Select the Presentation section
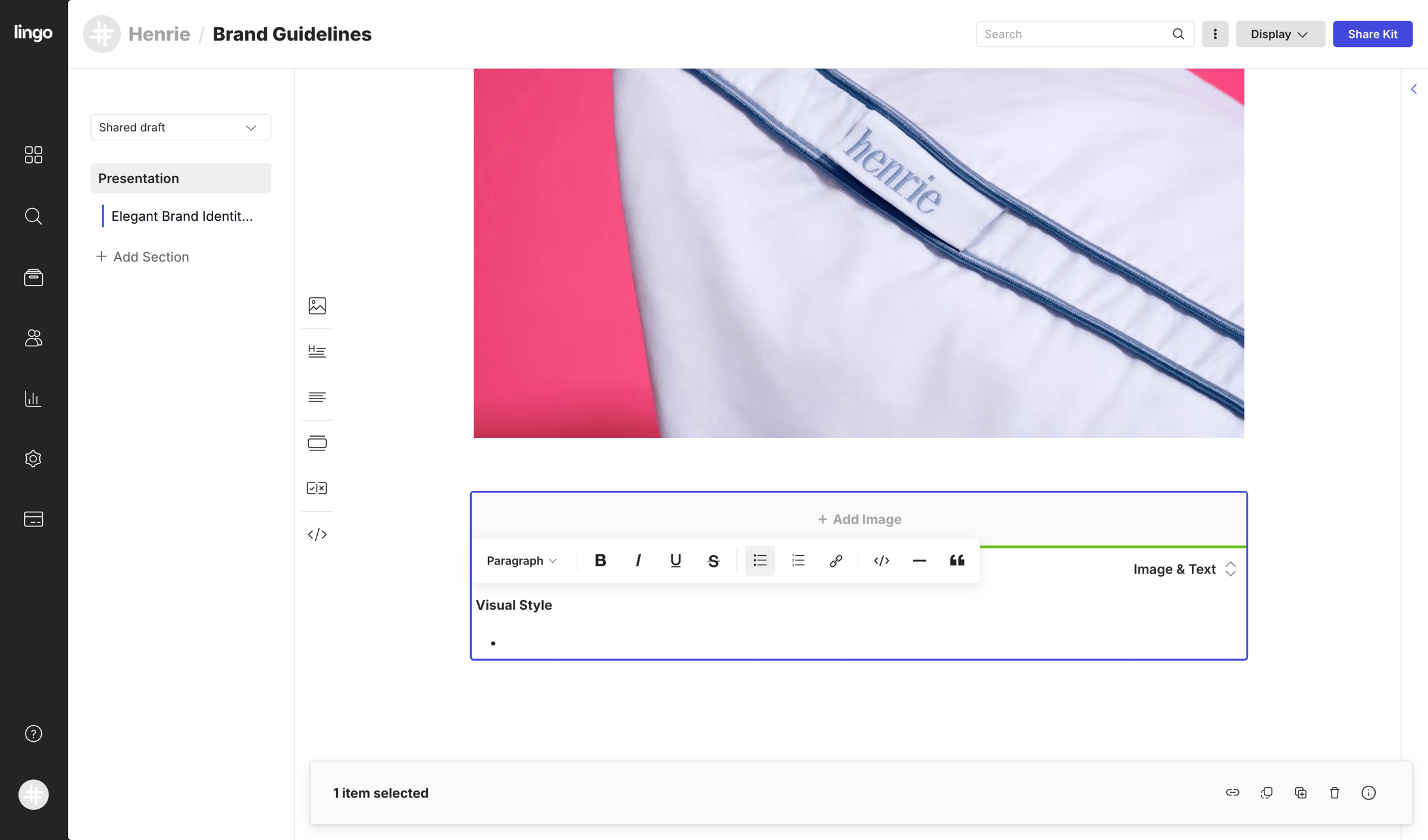 coord(180,178)
